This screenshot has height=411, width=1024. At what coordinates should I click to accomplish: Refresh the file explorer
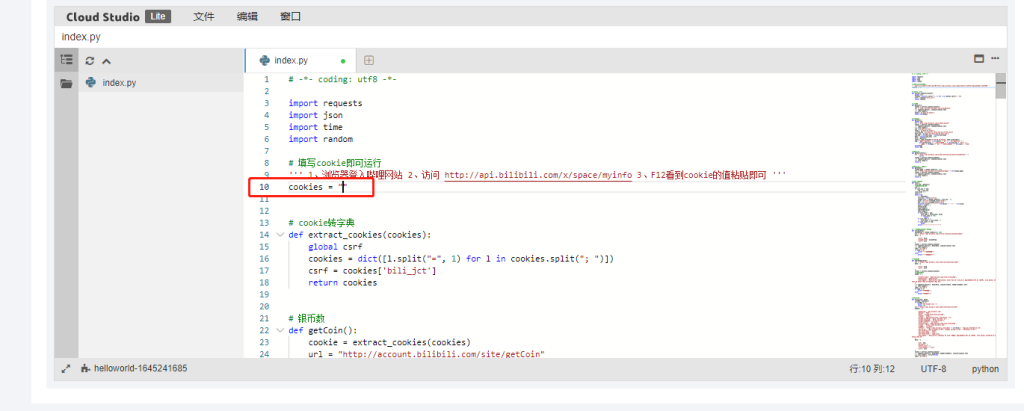(90, 61)
